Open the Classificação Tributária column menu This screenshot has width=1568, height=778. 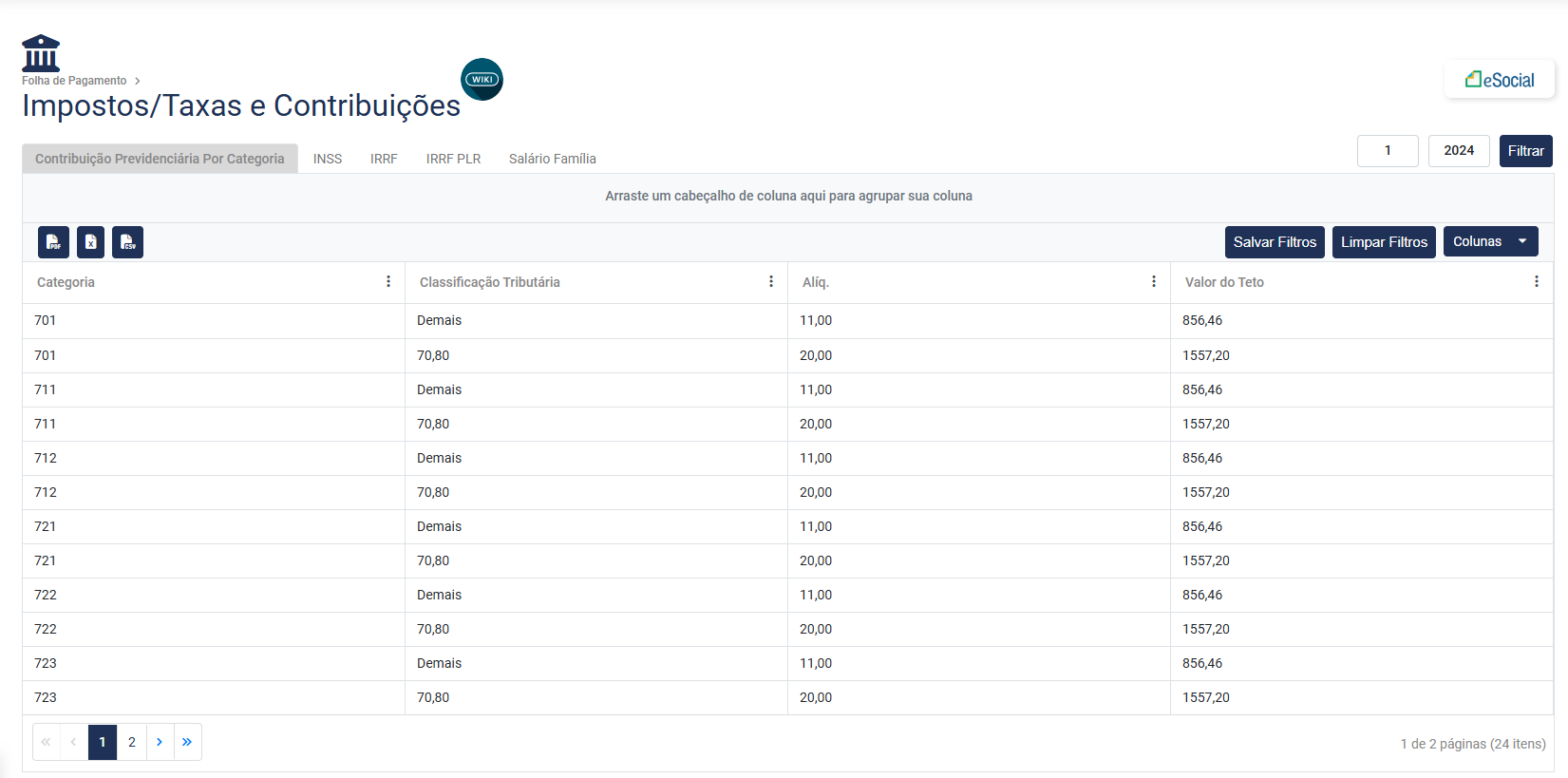(770, 282)
